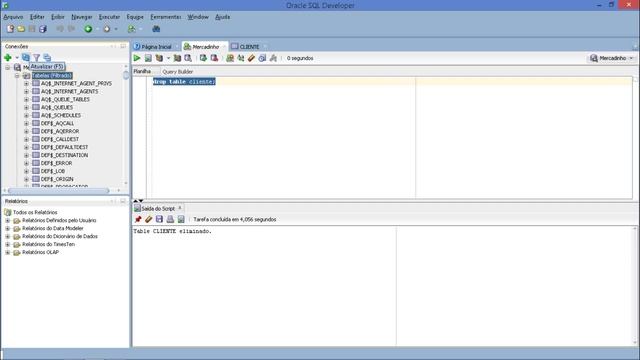Click the print icon in script output toolbar
640x360 pixels.
click(170, 219)
